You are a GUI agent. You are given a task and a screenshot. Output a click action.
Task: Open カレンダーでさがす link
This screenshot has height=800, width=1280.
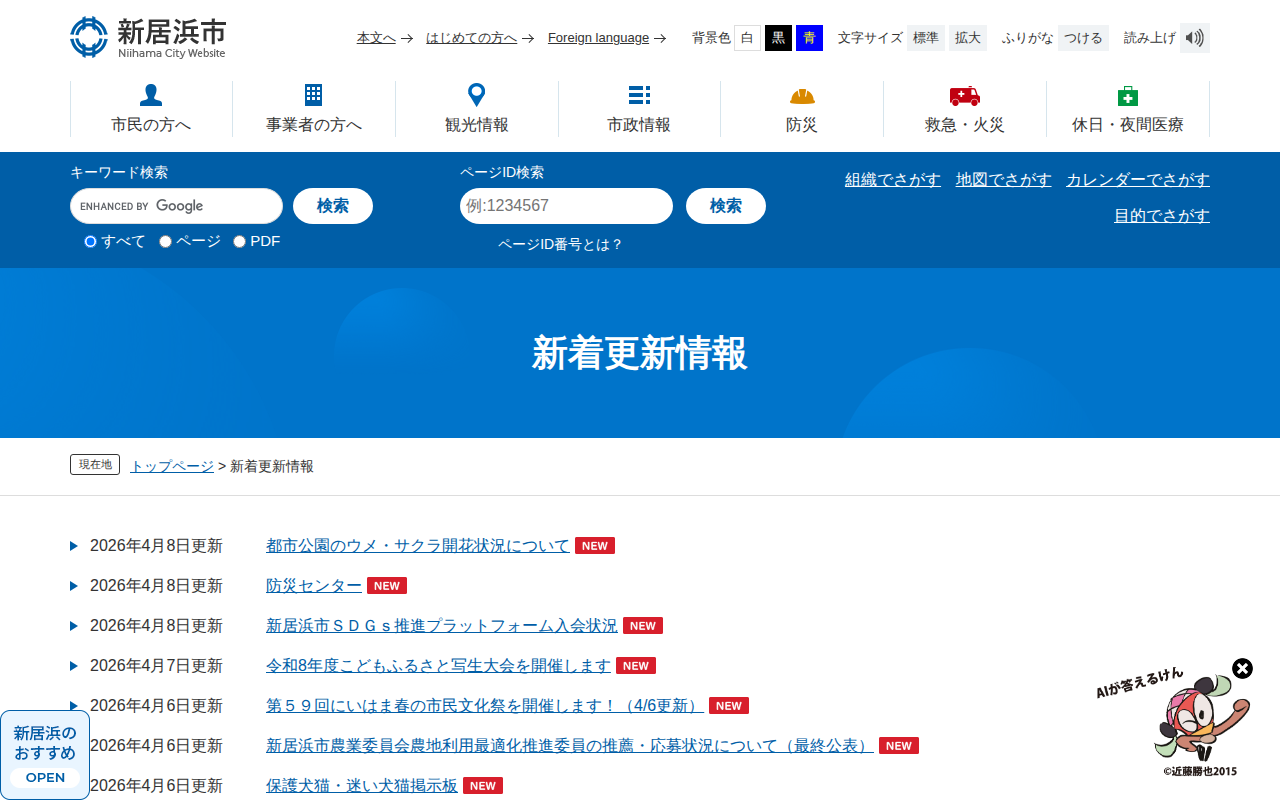[1138, 180]
